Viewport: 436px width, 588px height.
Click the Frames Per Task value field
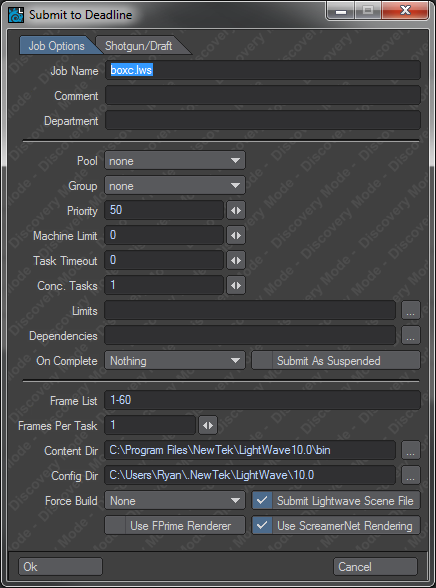tap(150, 425)
